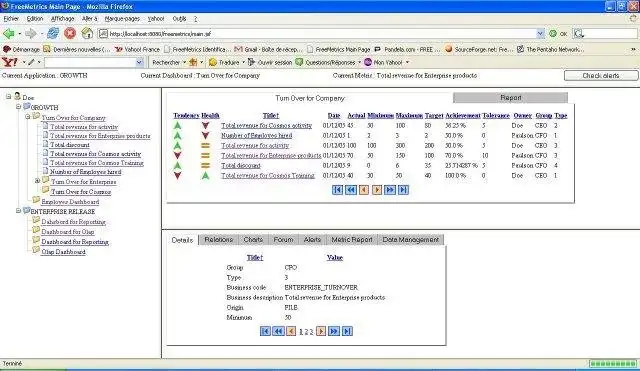Go to previous page of metrics table

364,190
